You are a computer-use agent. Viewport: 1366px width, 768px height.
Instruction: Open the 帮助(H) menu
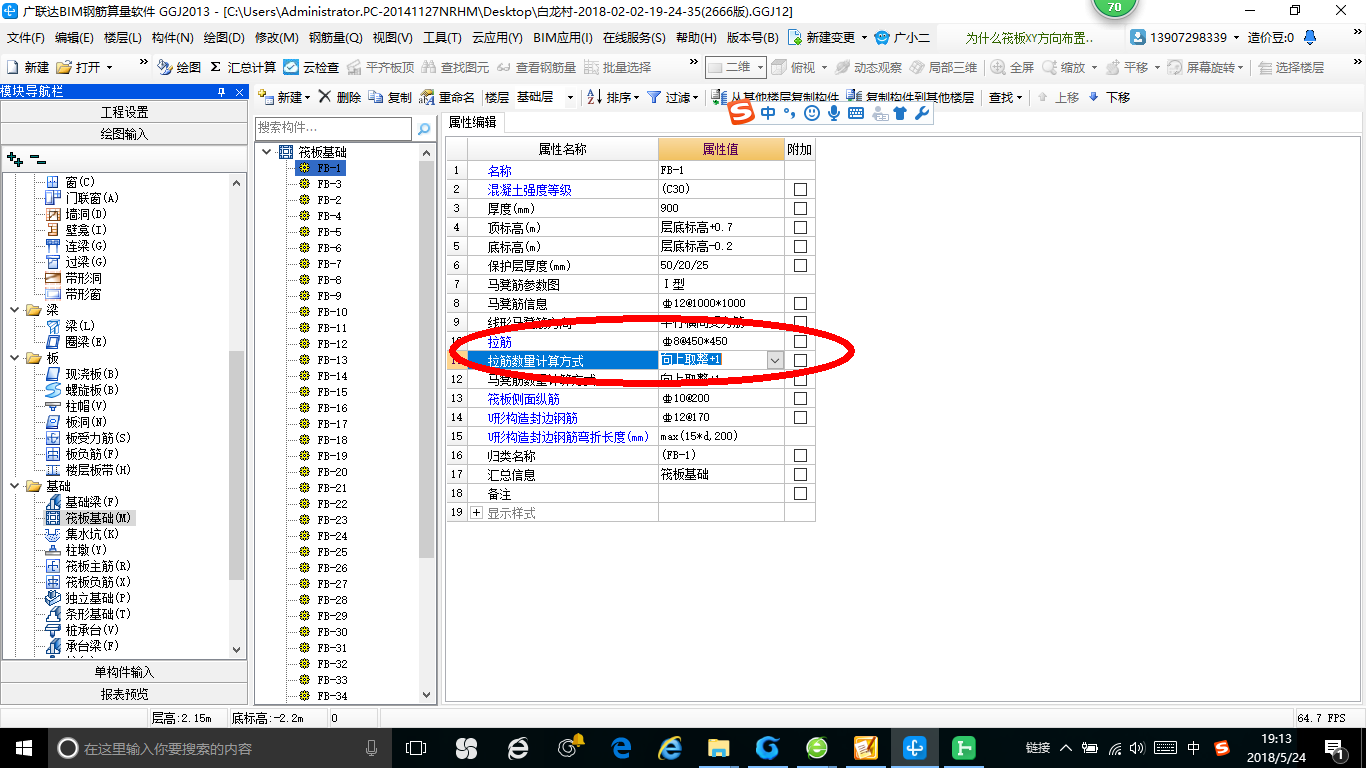pyautogui.click(x=696, y=38)
